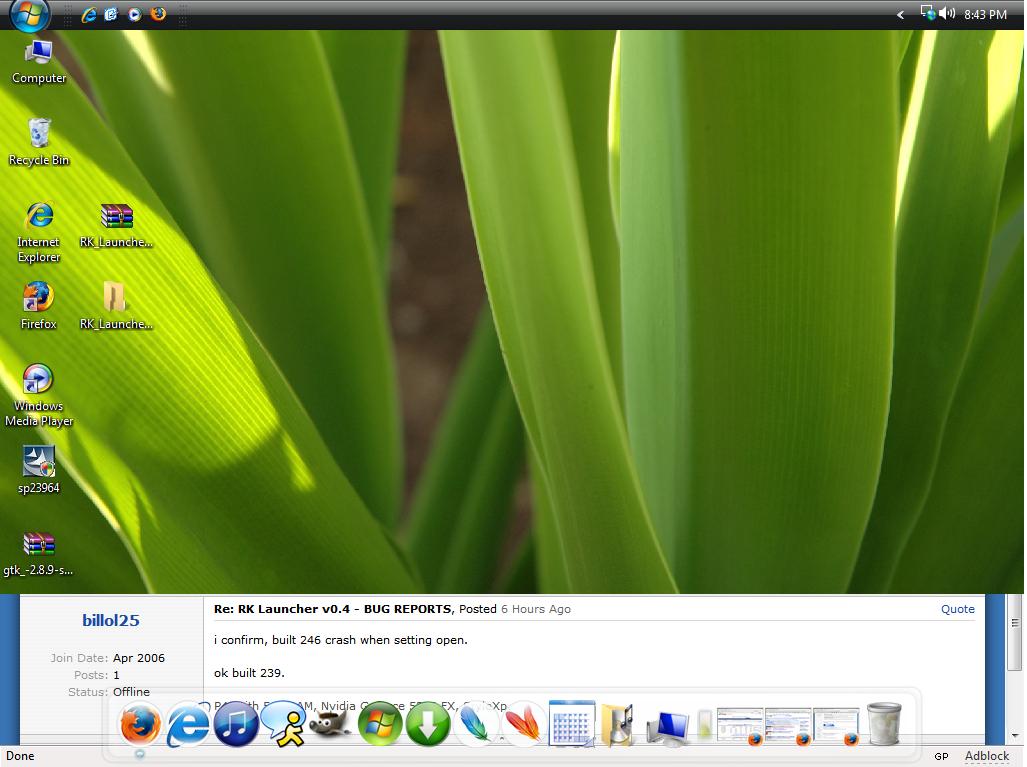Click the browser page vertical scrollbar thumb
Image resolution: width=1027 pixels, height=767 pixels.
pyautogui.click(x=1015, y=633)
